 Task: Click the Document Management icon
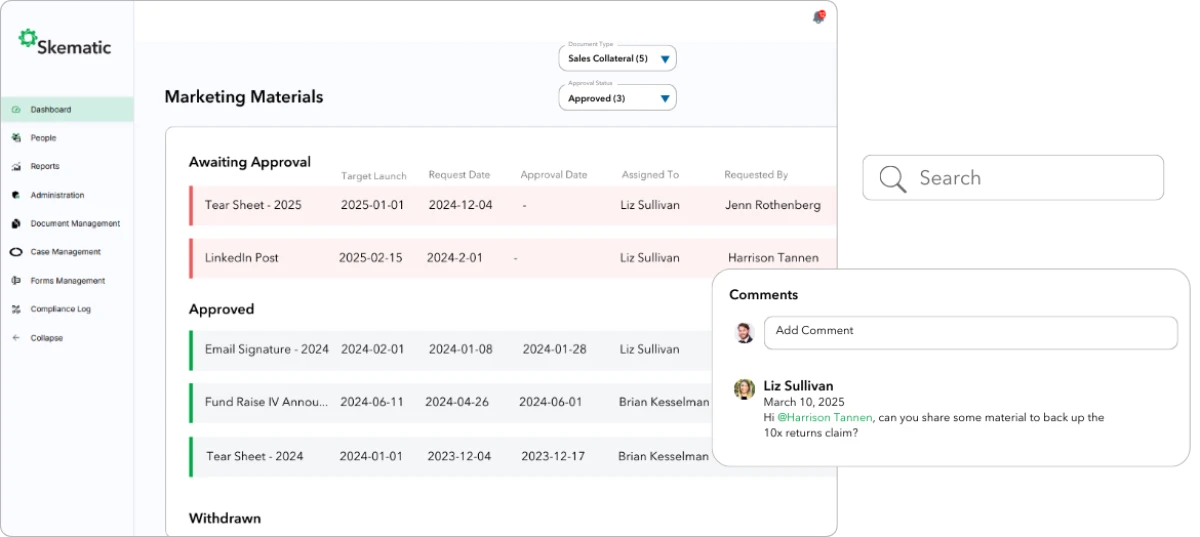16,224
